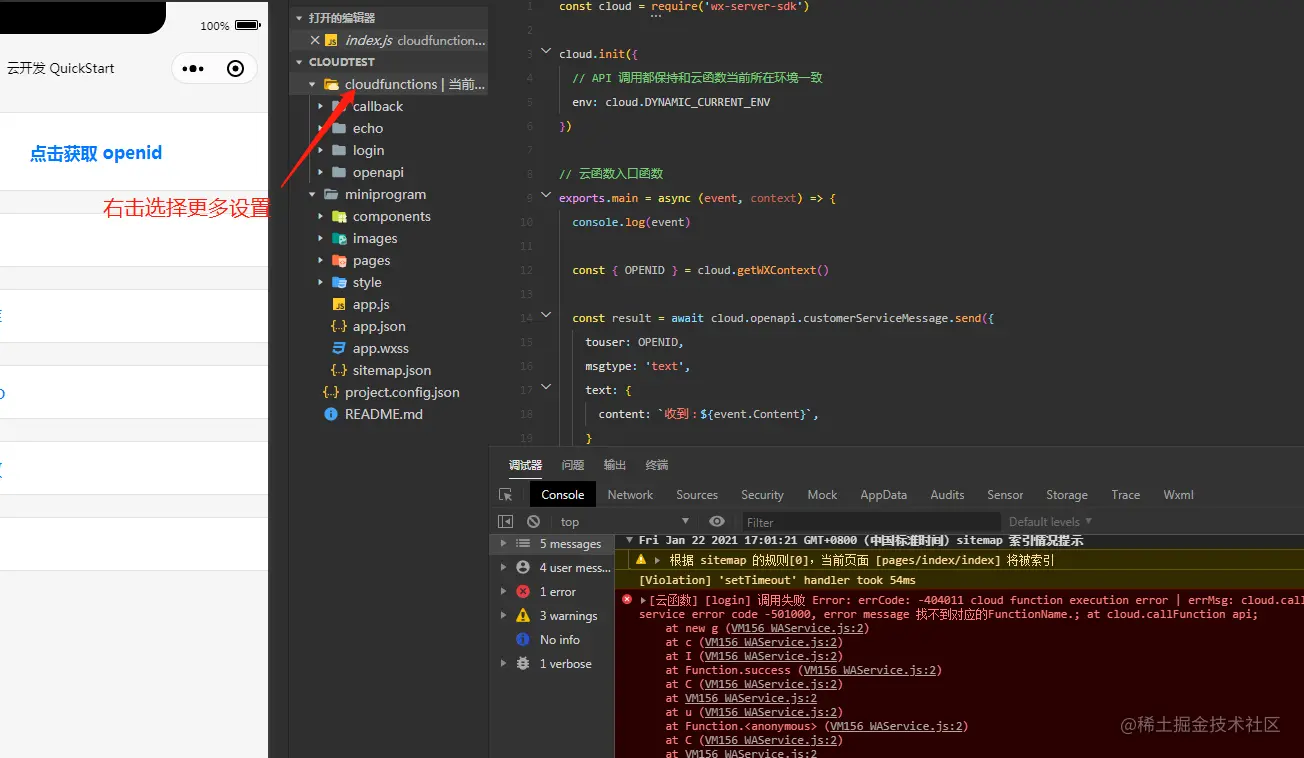Expand the callback folder chevron
The width and height of the screenshot is (1304, 758).
click(x=321, y=106)
